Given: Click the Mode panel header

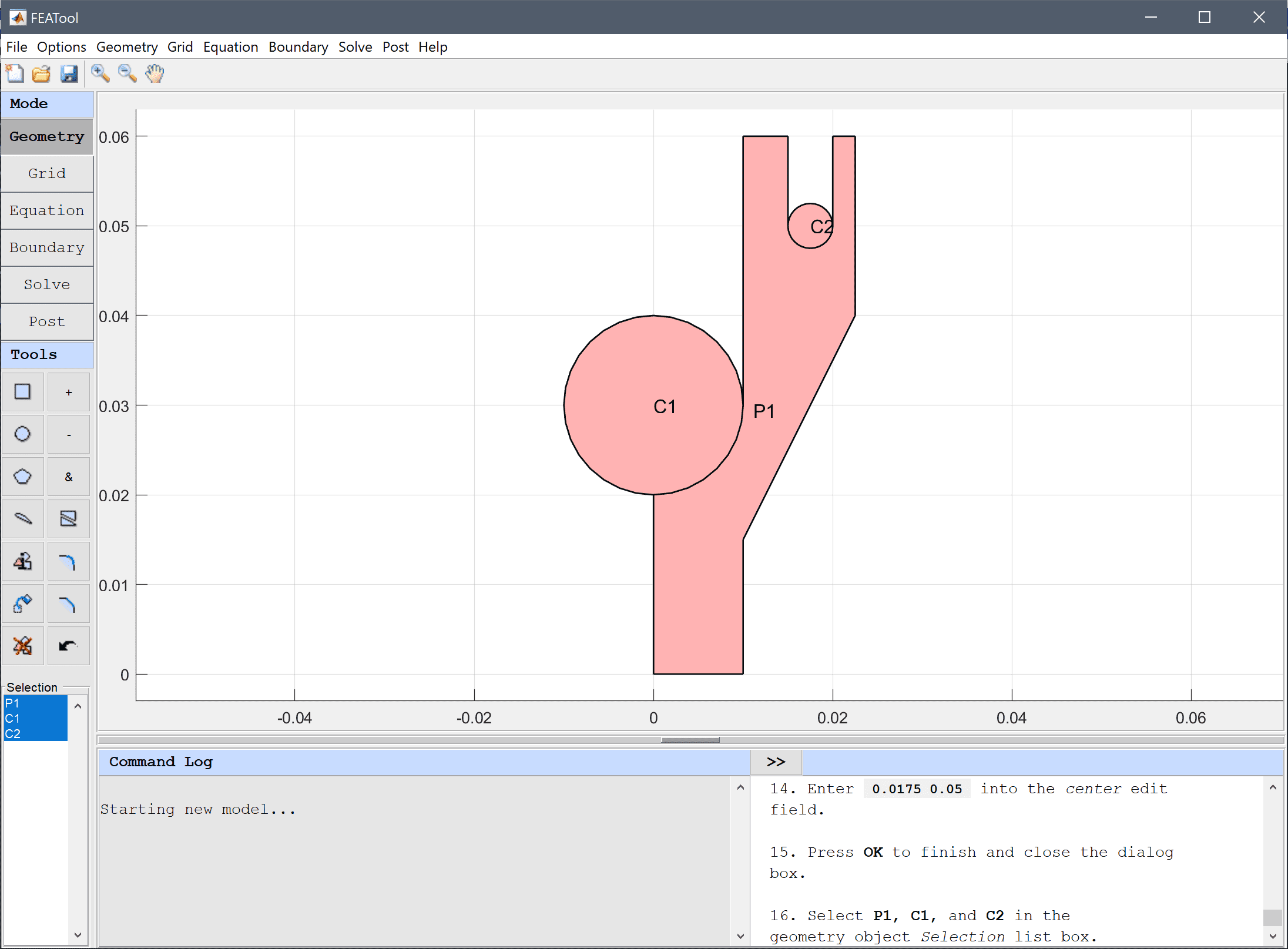Looking at the screenshot, I should click(47, 104).
